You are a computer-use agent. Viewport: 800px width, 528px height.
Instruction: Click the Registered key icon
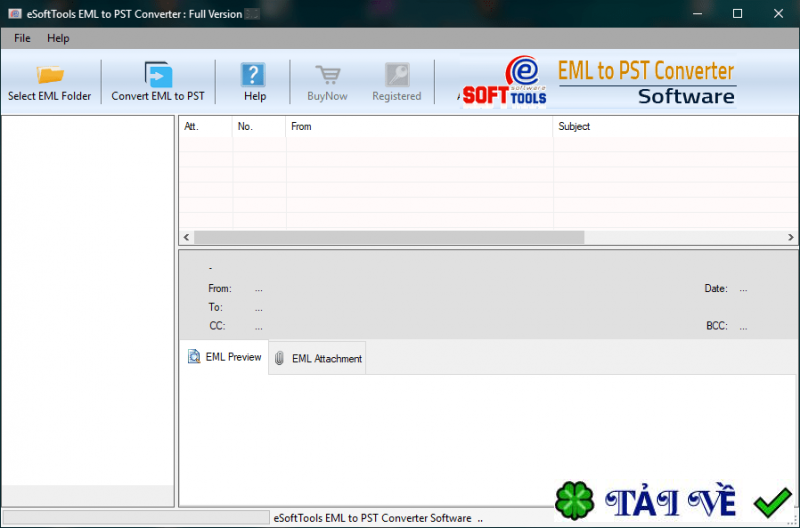[397, 74]
